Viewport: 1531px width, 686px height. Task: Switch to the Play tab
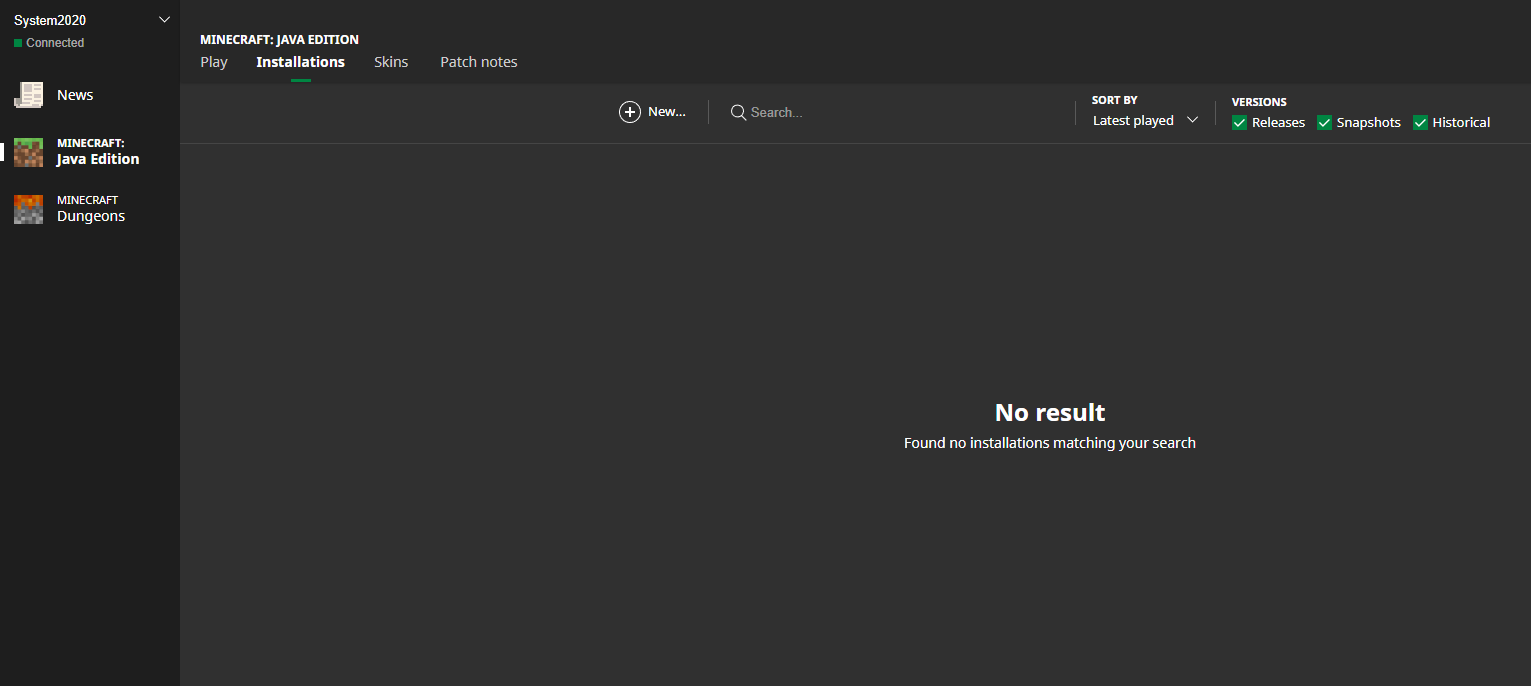[x=214, y=62]
